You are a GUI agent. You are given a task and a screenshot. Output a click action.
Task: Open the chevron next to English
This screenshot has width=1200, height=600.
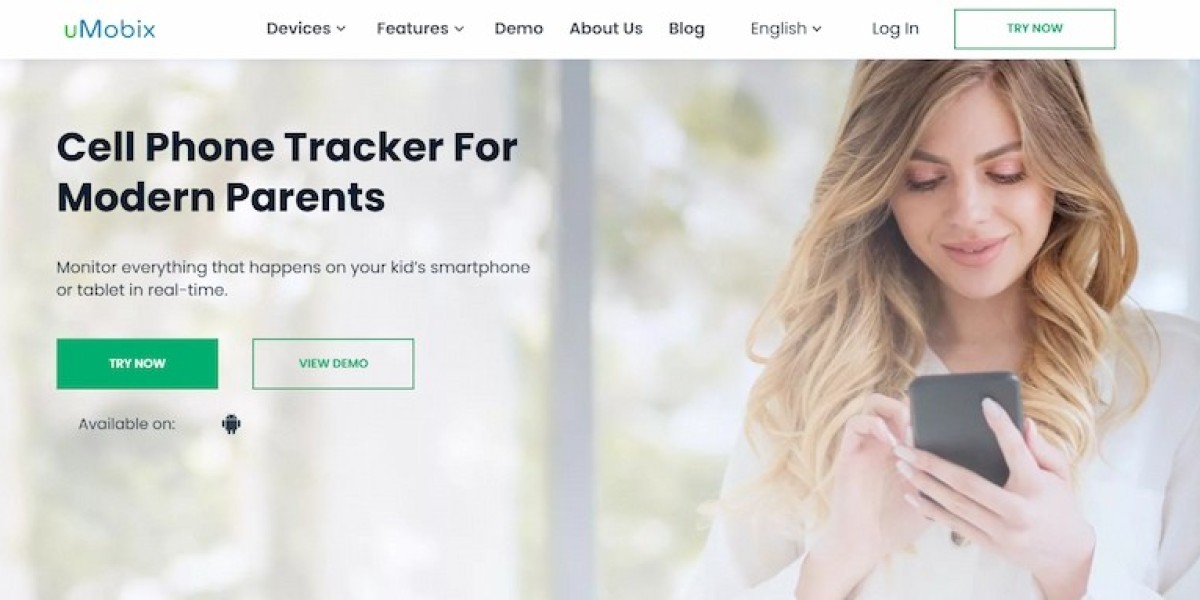tap(817, 29)
